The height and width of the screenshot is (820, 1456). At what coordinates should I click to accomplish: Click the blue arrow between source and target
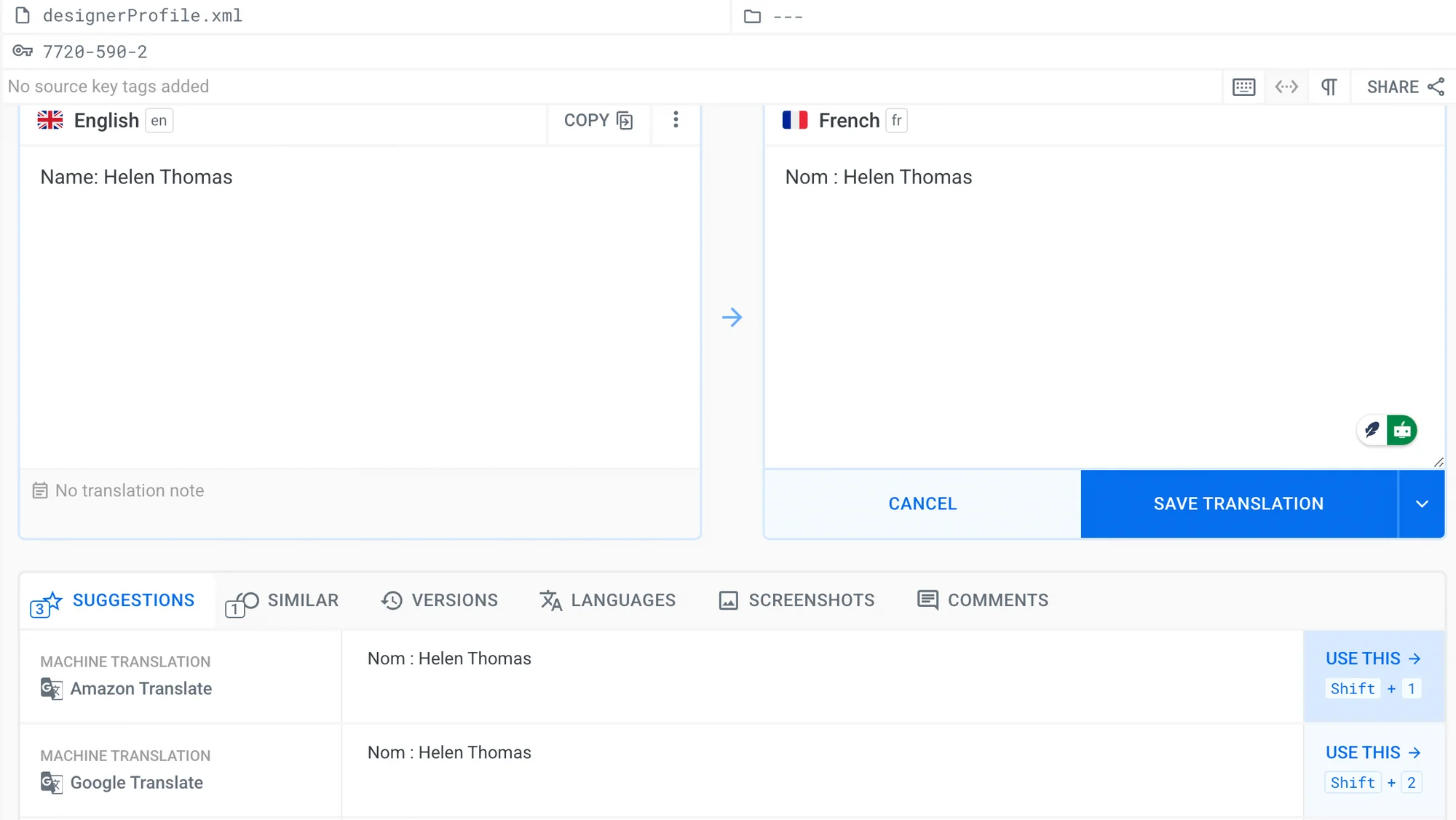[732, 317]
